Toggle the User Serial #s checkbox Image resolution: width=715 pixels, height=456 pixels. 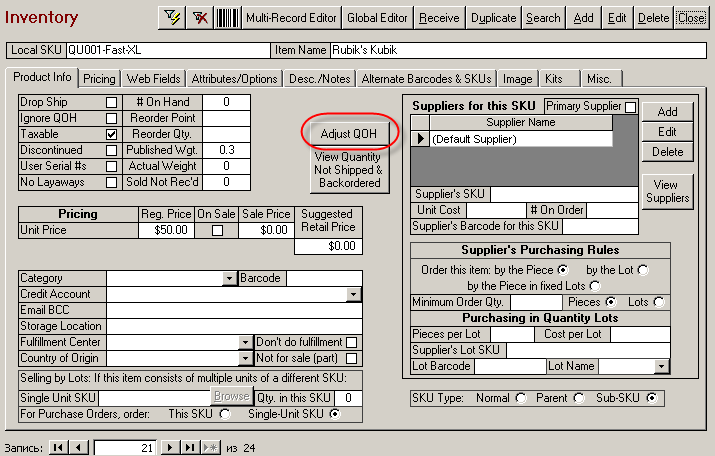click(111, 166)
